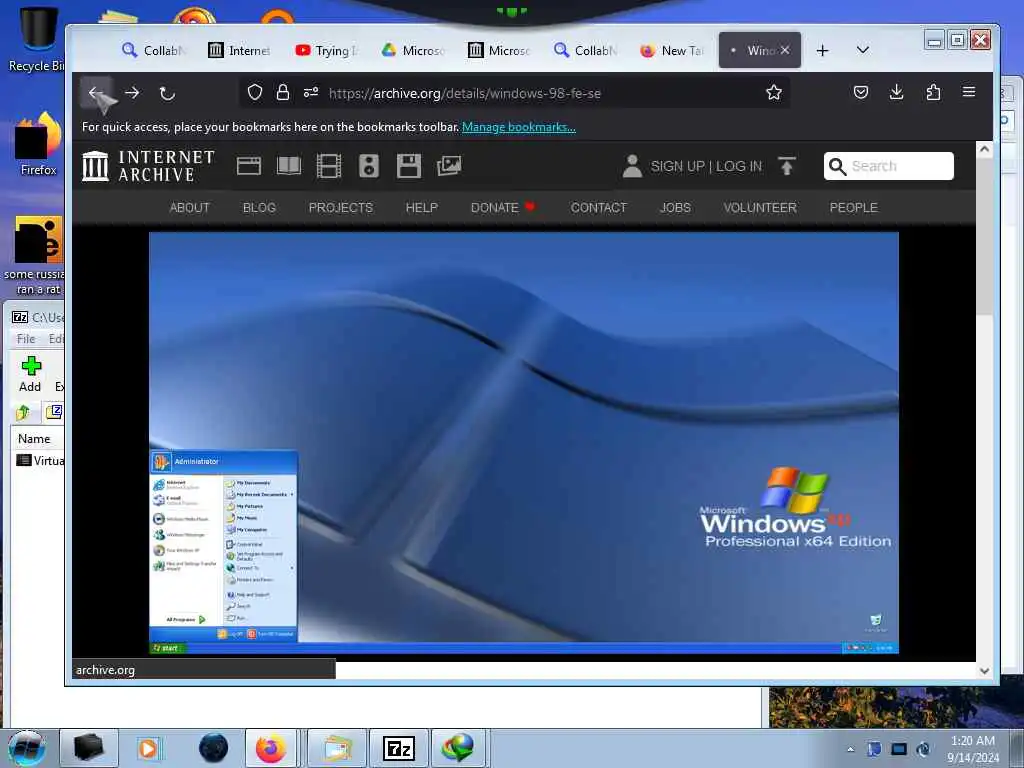
Task: Open Internet Download Manager taskbar icon
Action: click(x=459, y=748)
